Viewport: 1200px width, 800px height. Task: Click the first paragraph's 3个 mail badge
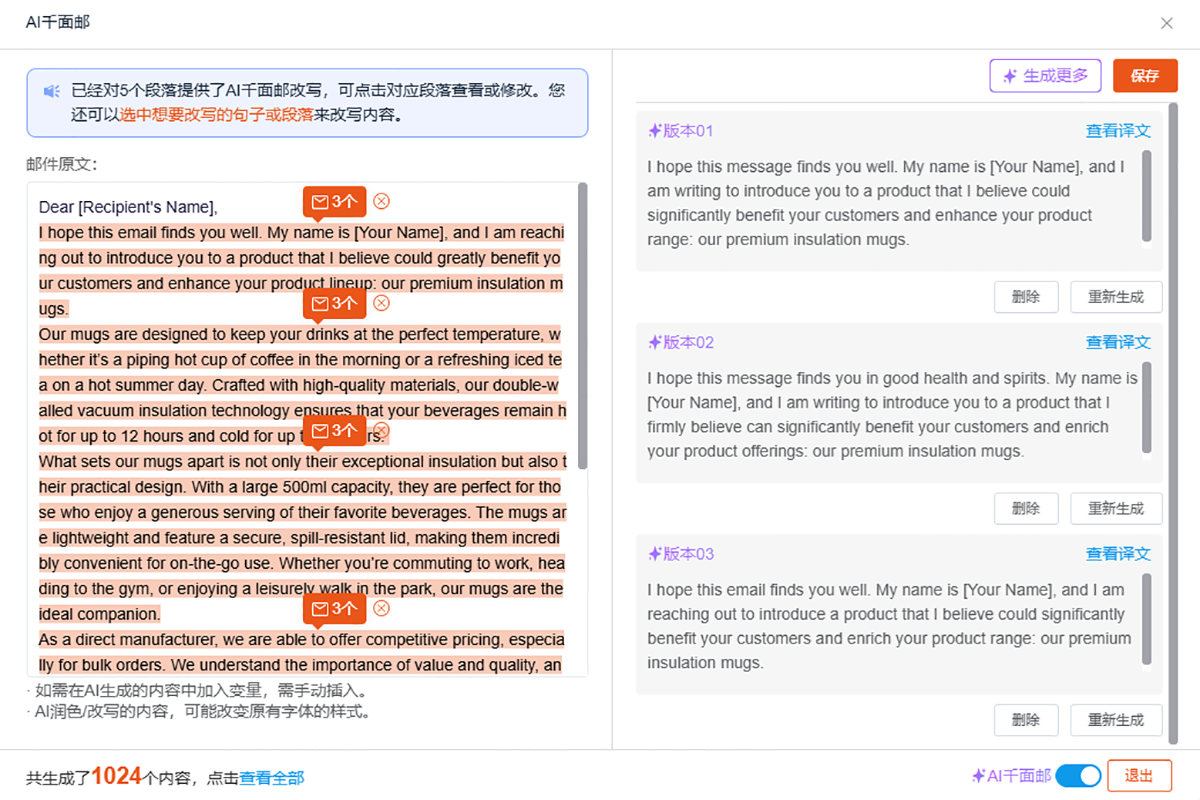pos(334,202)
